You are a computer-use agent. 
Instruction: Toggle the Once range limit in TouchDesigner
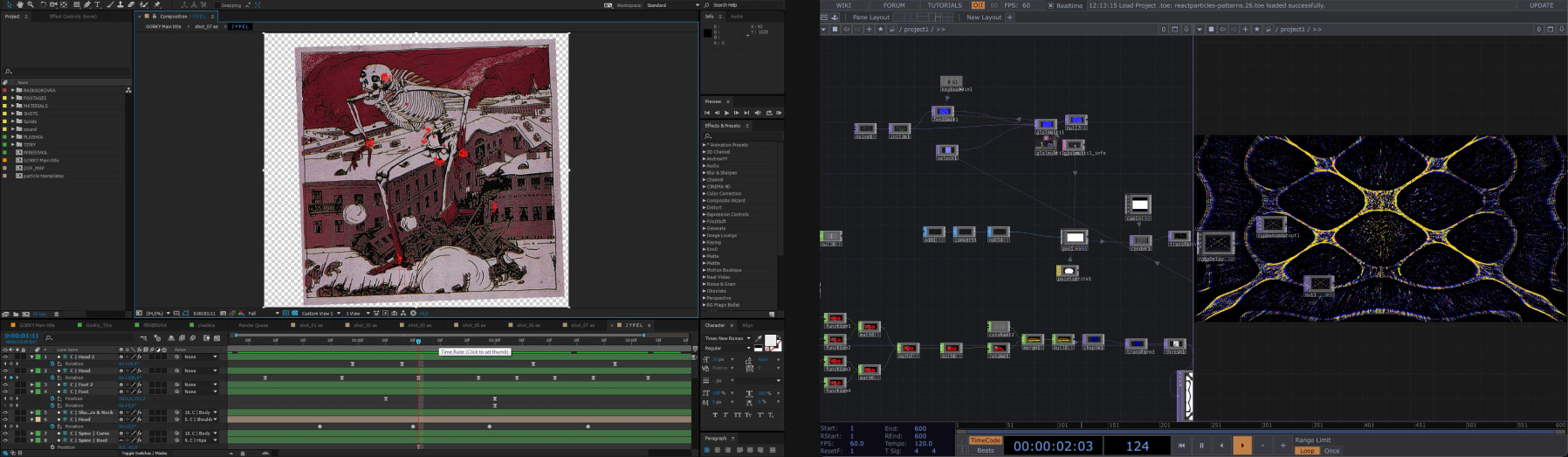(1331, 451)
